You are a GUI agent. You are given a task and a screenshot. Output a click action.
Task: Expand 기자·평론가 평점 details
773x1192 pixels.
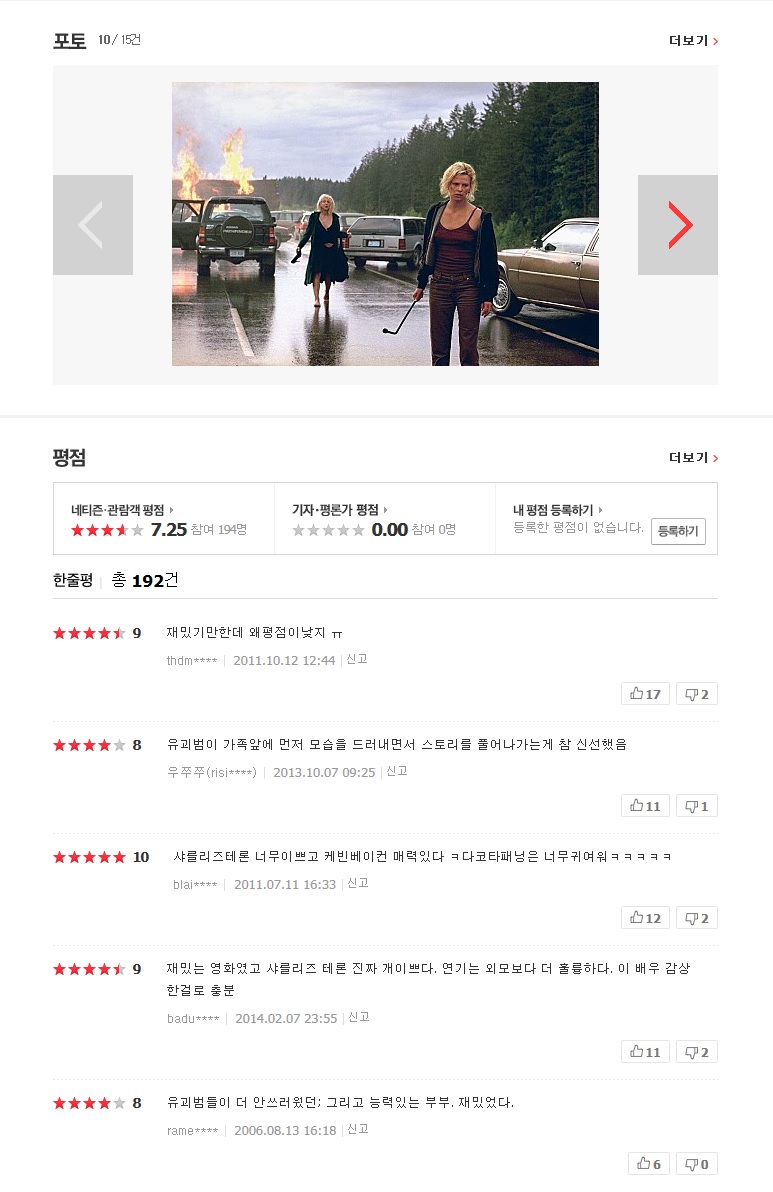(340, 510)
